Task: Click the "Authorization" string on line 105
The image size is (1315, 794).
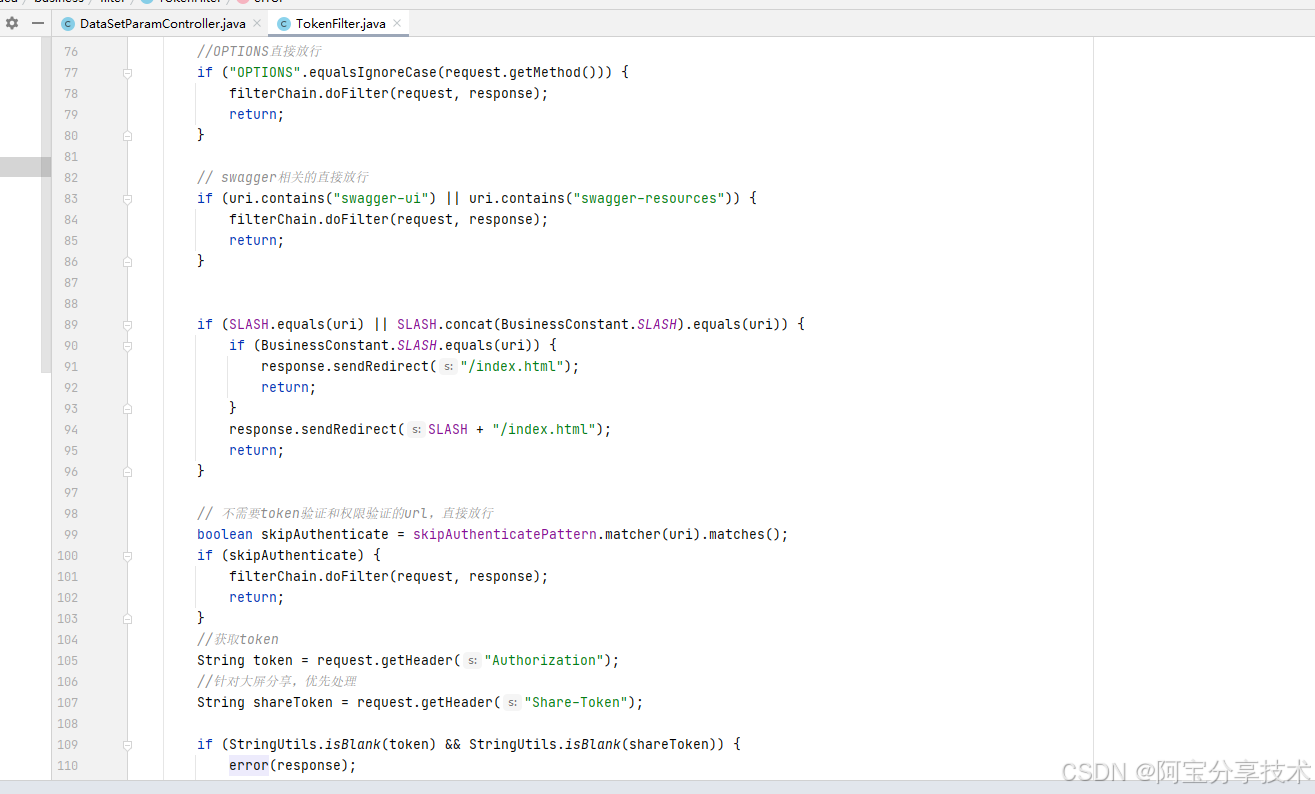Action: (545, 661)
